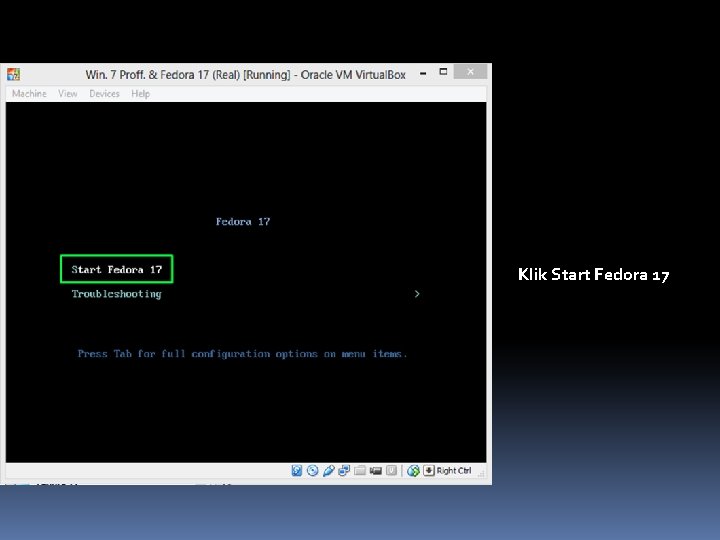Click the VirtualBox window title text
Screen dimensions: 720x540
[246, 75]
